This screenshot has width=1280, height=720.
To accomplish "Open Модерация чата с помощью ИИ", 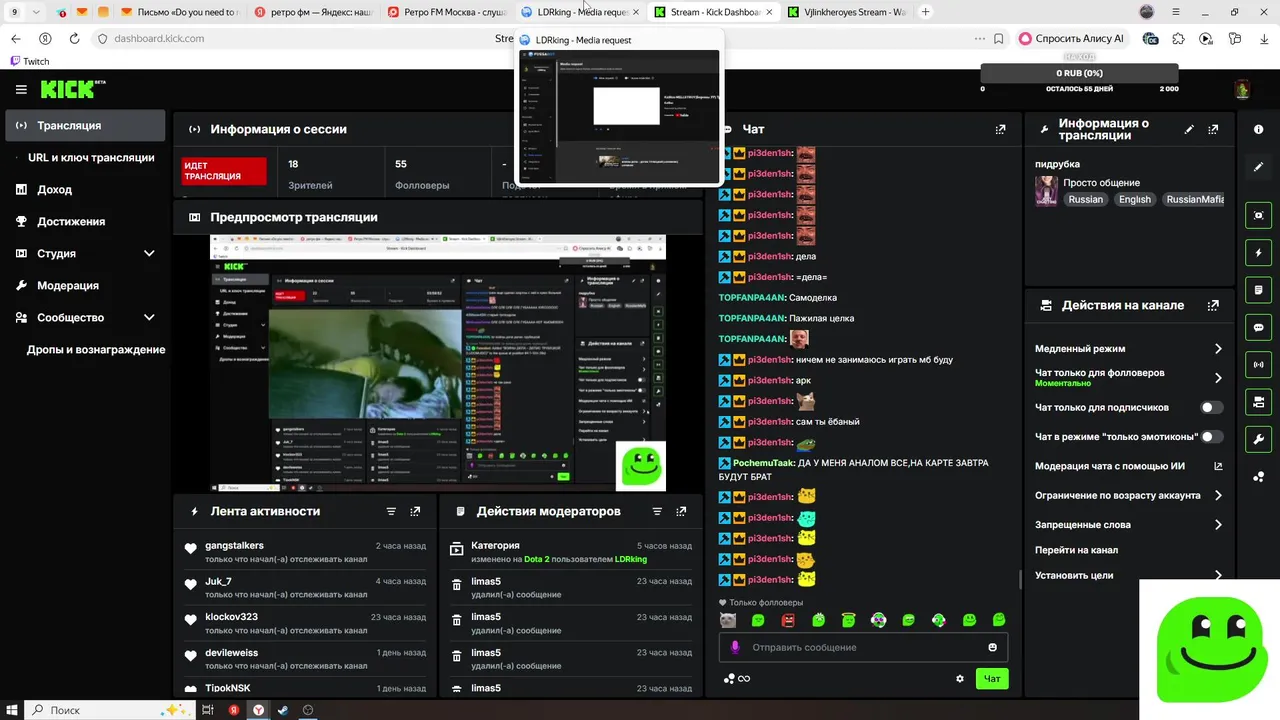I will coord(1128,466).
